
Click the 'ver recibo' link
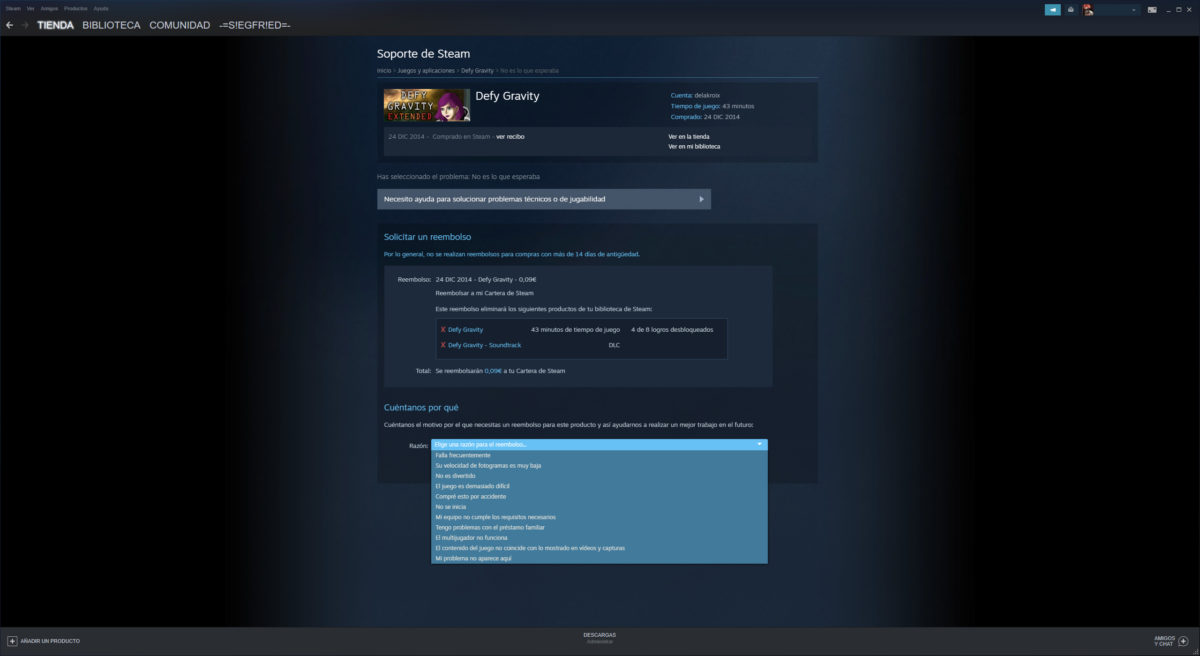510,136
